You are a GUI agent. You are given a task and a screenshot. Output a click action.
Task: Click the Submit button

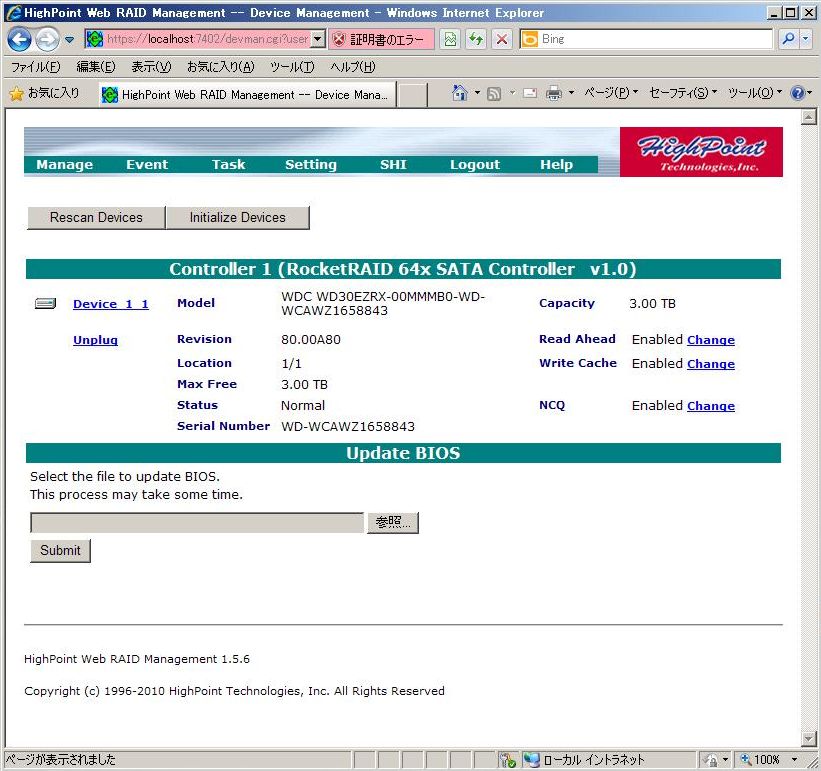60,551
